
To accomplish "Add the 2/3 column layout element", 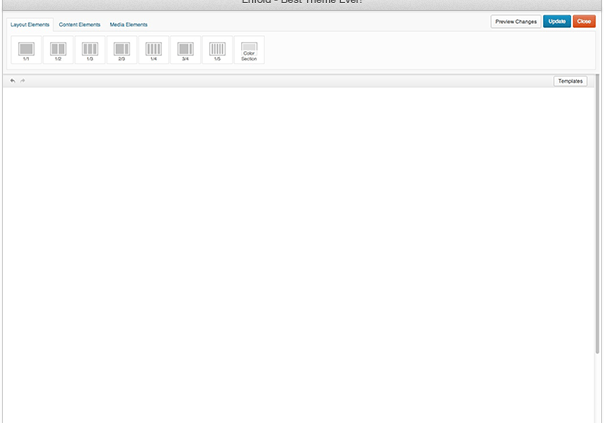I will pos(122,50).
